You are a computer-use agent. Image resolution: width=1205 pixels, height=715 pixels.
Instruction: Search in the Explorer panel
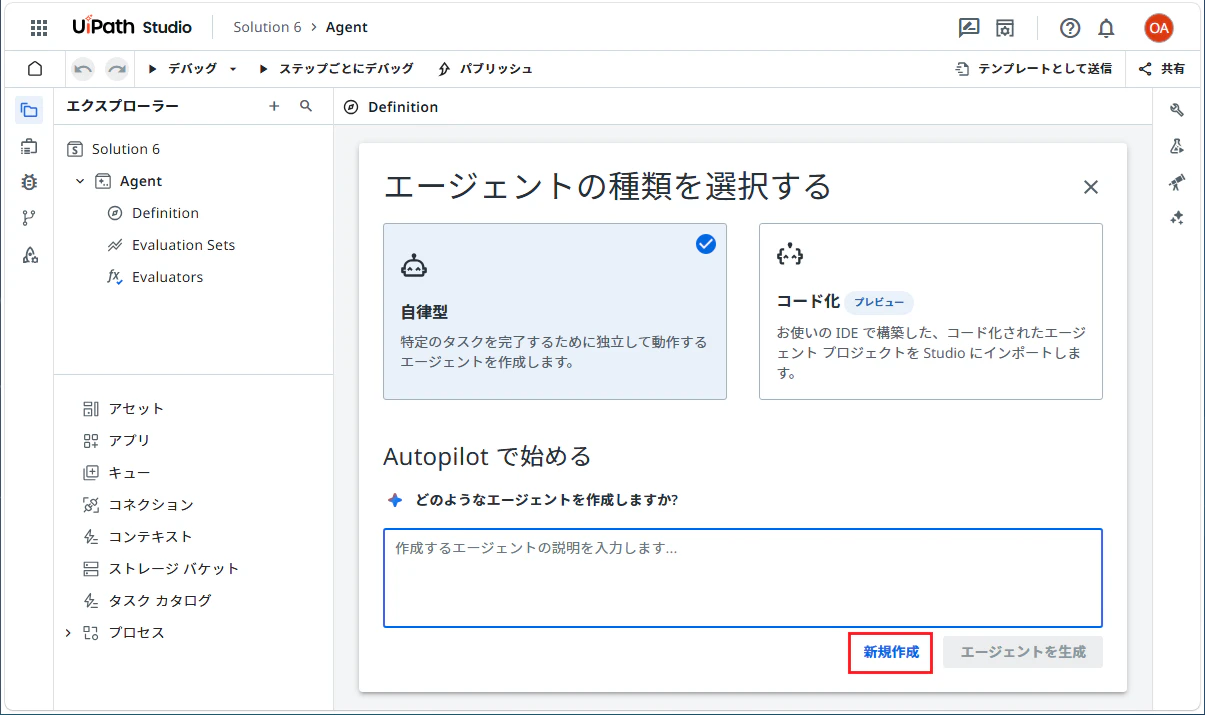tap(306, 106)
